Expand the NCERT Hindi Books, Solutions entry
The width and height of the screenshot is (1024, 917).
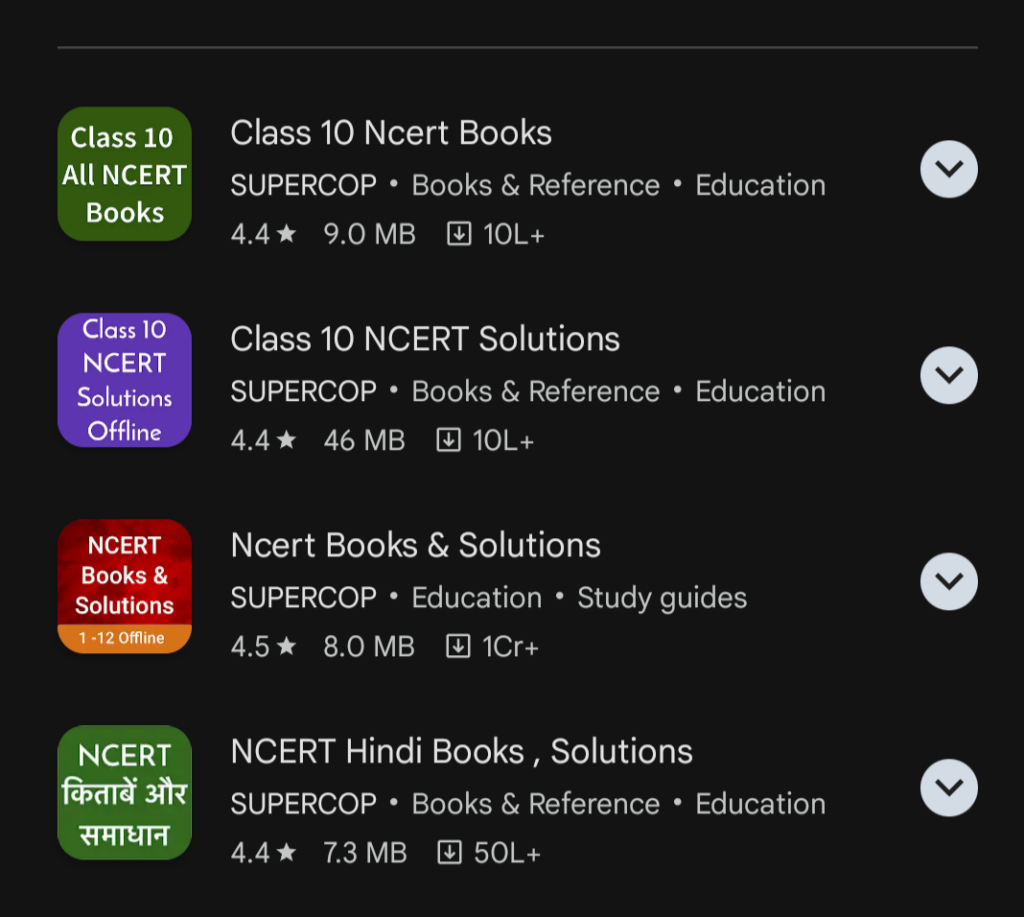(948, 787)
